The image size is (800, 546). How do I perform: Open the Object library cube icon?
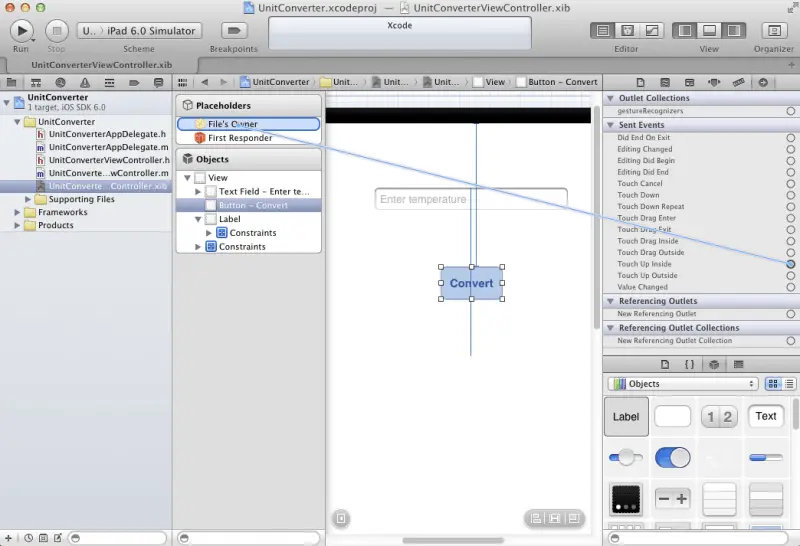click(714, 364)
